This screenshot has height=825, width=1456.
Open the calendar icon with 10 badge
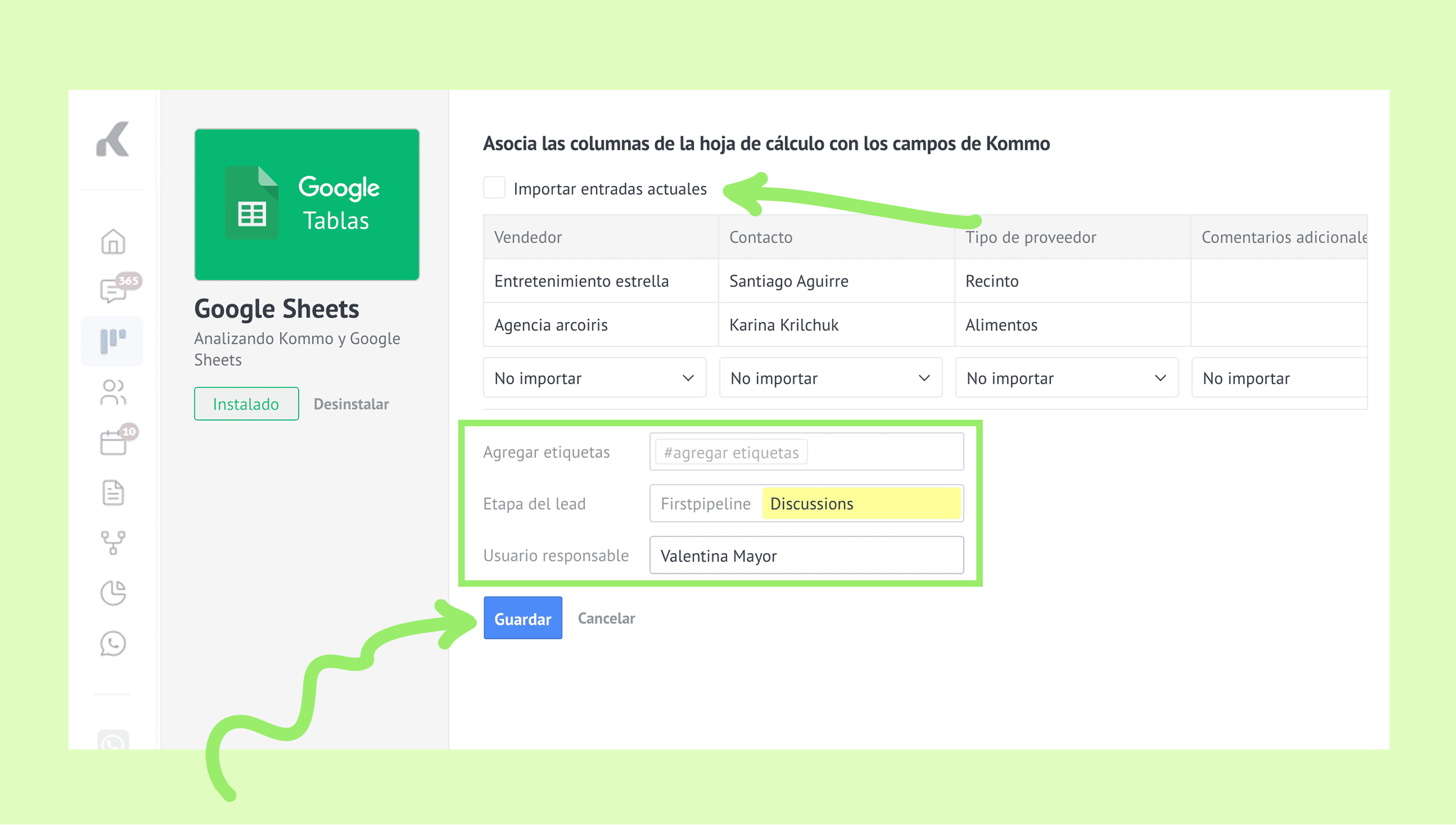point(113,442)
